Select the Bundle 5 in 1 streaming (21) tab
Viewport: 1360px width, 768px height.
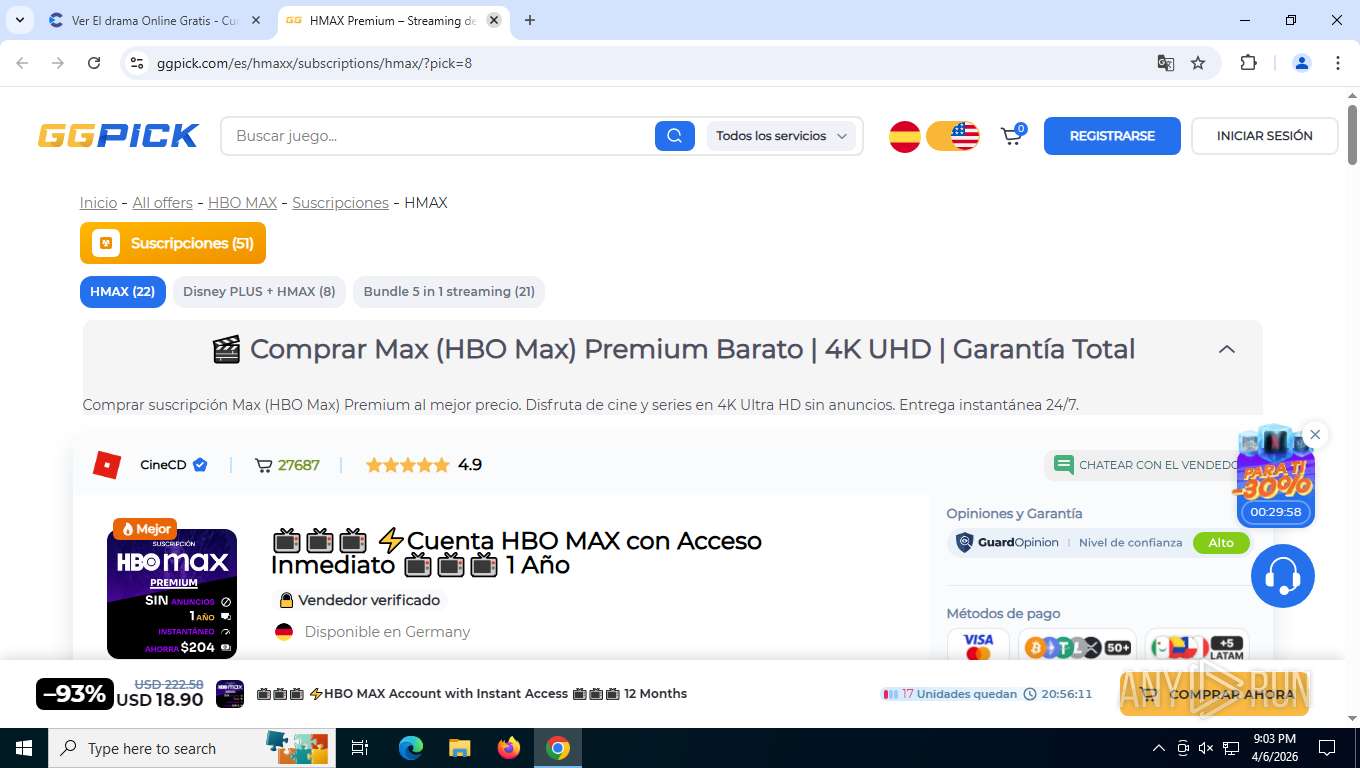(x=449, y=292)
